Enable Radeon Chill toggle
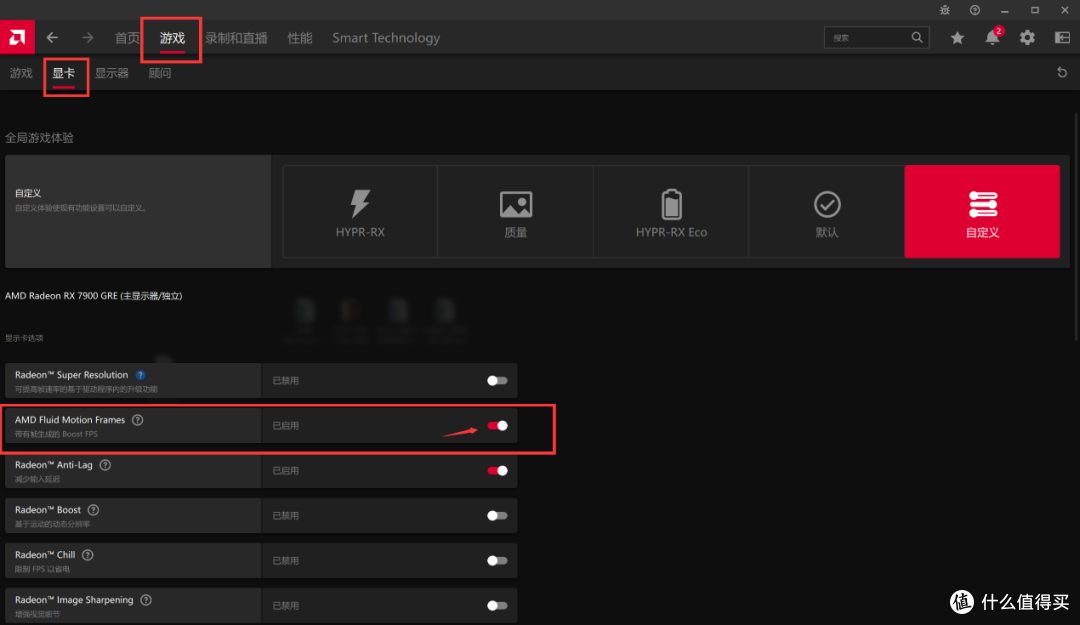 (497, 561)
